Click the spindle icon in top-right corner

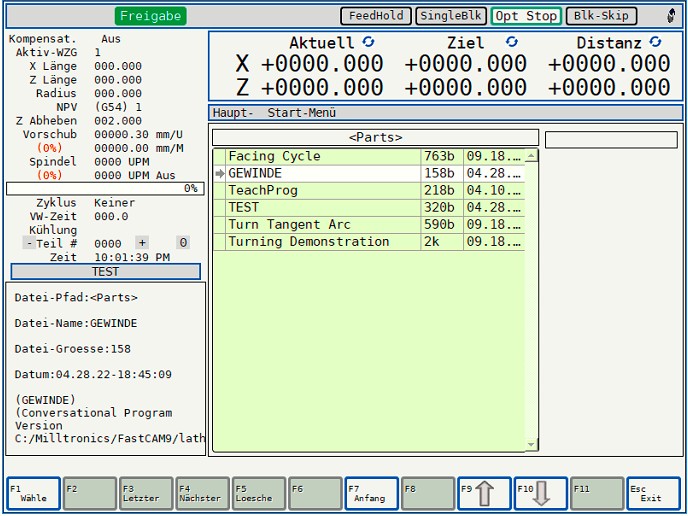coord(671,16)
